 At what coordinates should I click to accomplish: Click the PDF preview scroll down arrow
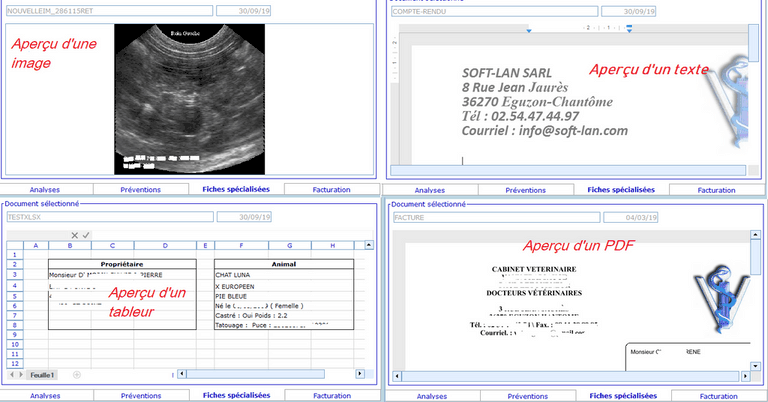click(757, 368)
